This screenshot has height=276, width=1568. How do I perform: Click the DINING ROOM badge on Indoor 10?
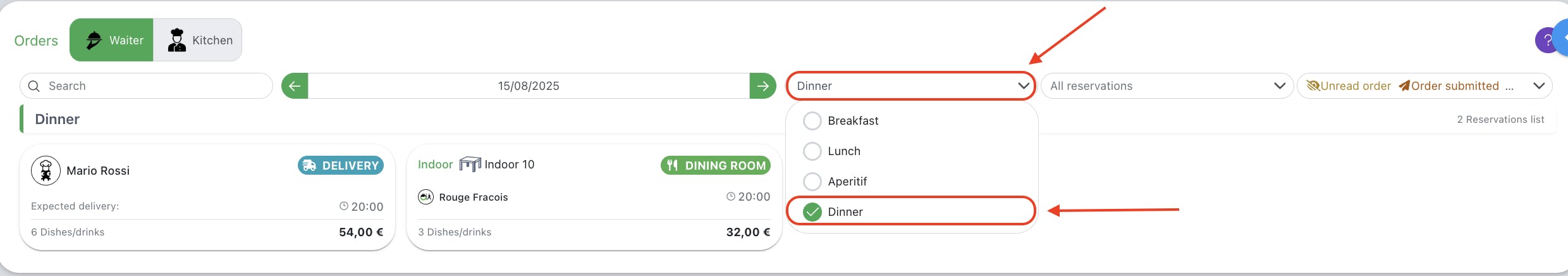point(716,165)
